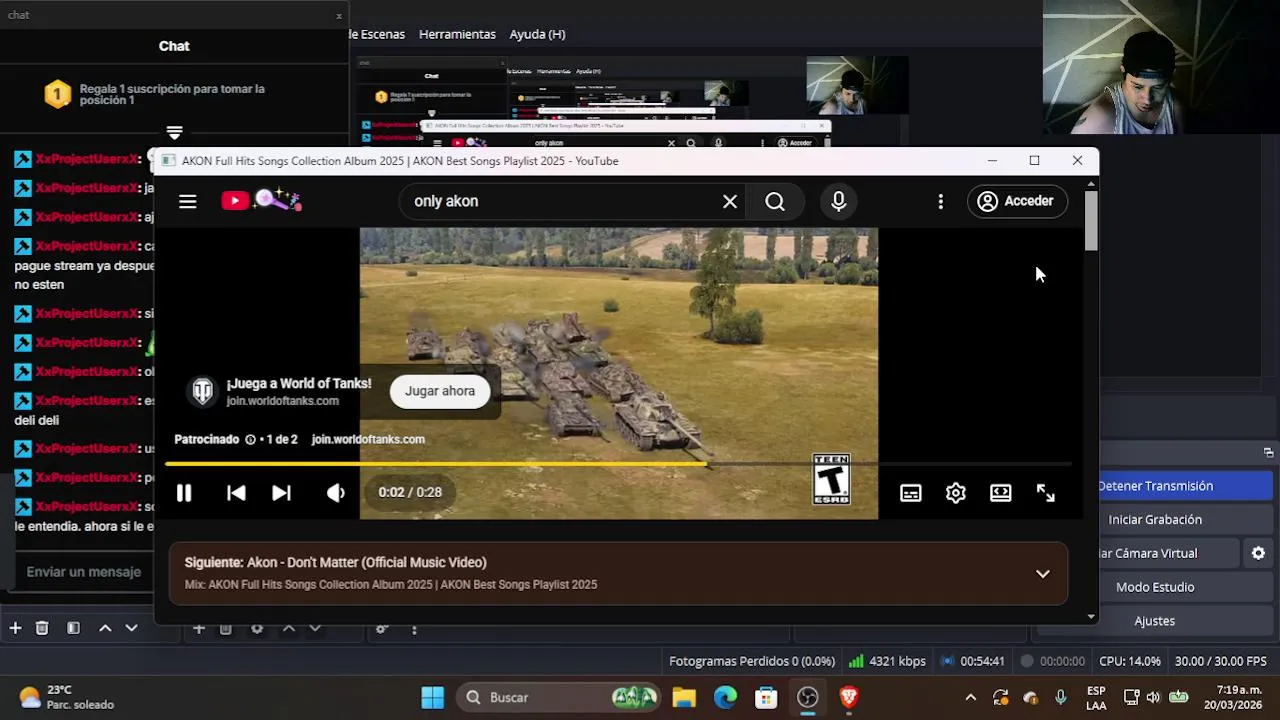Open ad info icon beside Patrocinado
Screen dimensions: 1280x720
pyautogui.click(x=250, y=439)
